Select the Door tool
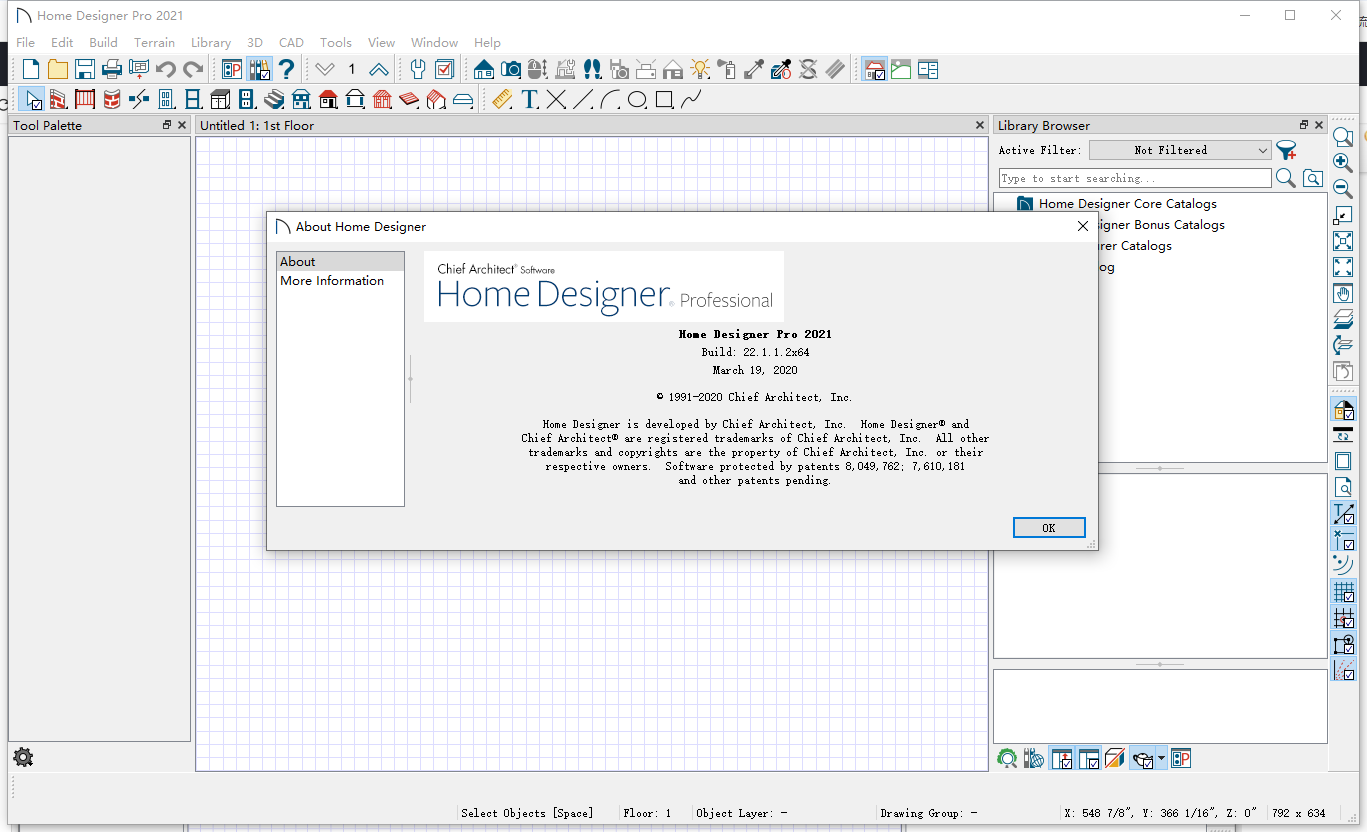Image resolution: width=1367 pixels, height=832 pixels. point(166,99)
